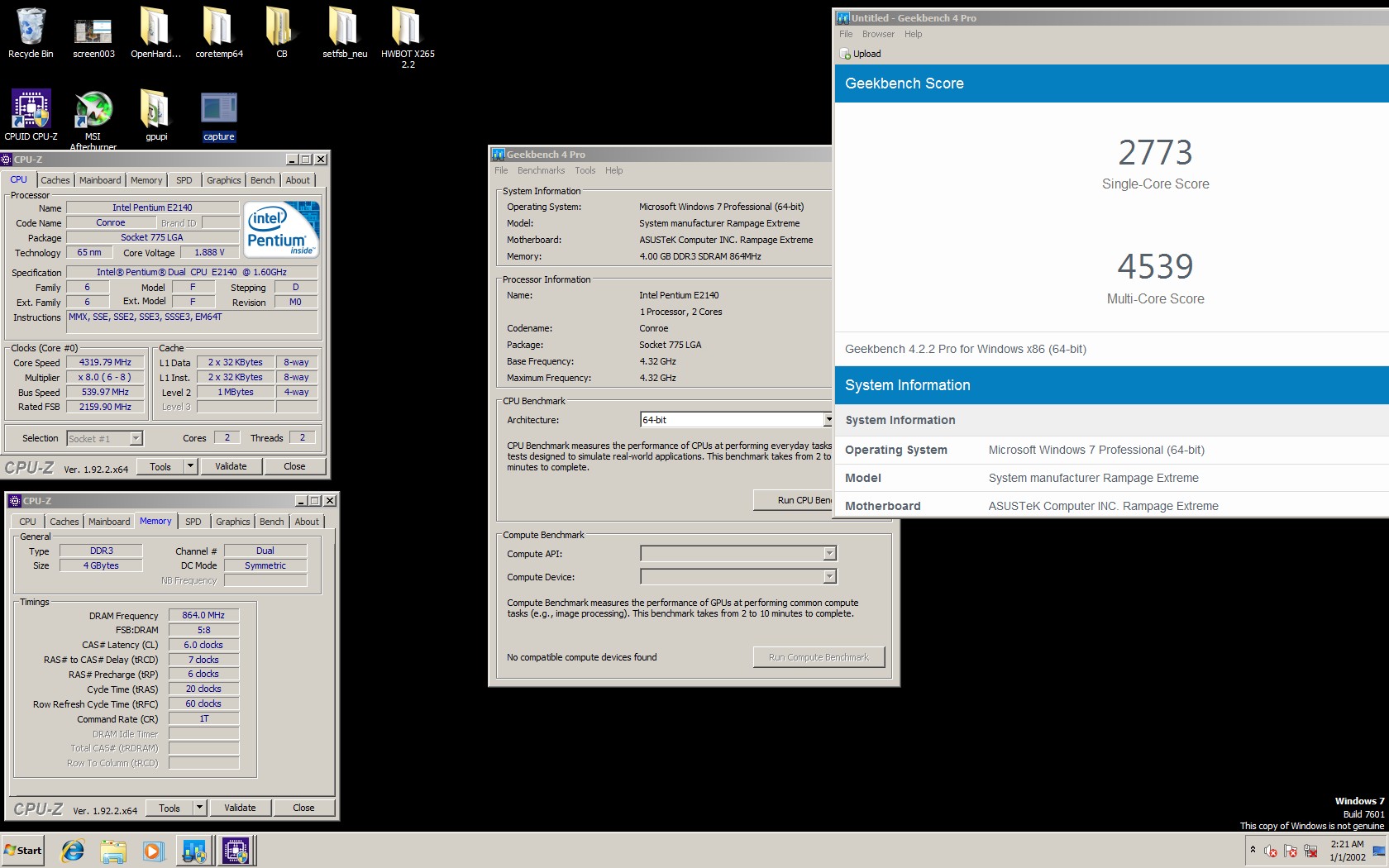Click Command Rate 1T value
This screenshot has height=868, width=1389.
pos(203,719)
